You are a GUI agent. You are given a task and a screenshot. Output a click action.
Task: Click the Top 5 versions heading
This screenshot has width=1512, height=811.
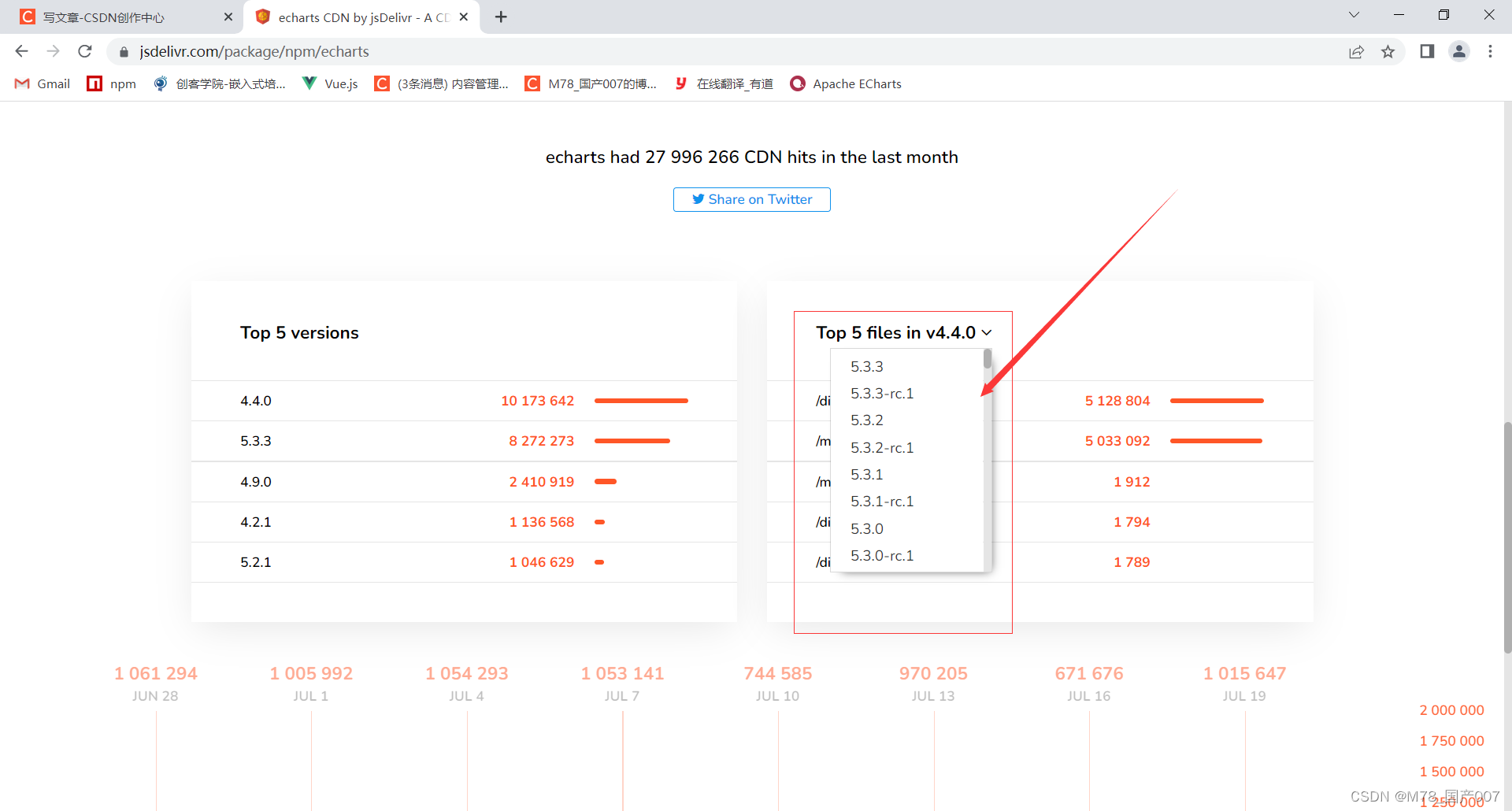tap(299, 333)
